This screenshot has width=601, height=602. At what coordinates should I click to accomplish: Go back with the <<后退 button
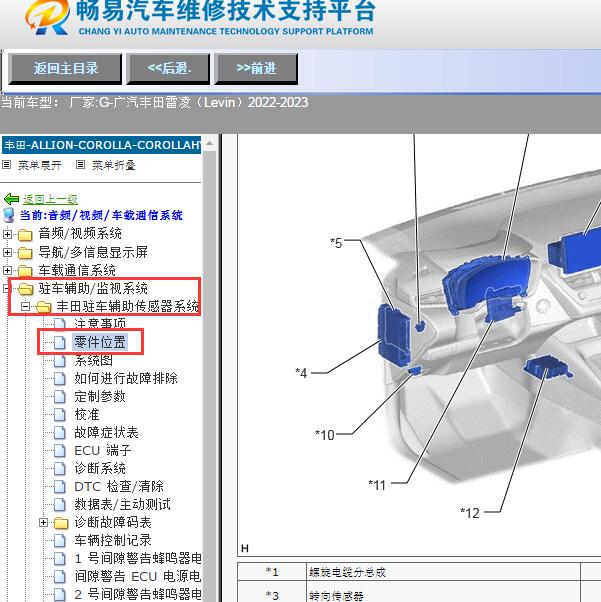click(168, 69)
